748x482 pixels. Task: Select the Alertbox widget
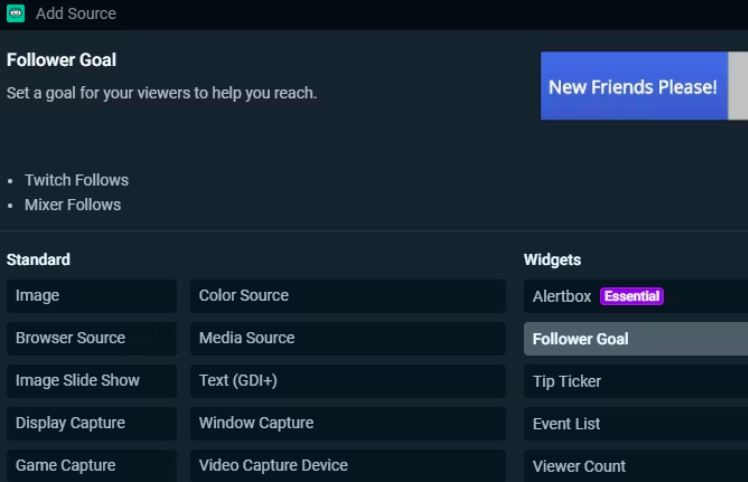pyautogui.click(x=636, y=296)
